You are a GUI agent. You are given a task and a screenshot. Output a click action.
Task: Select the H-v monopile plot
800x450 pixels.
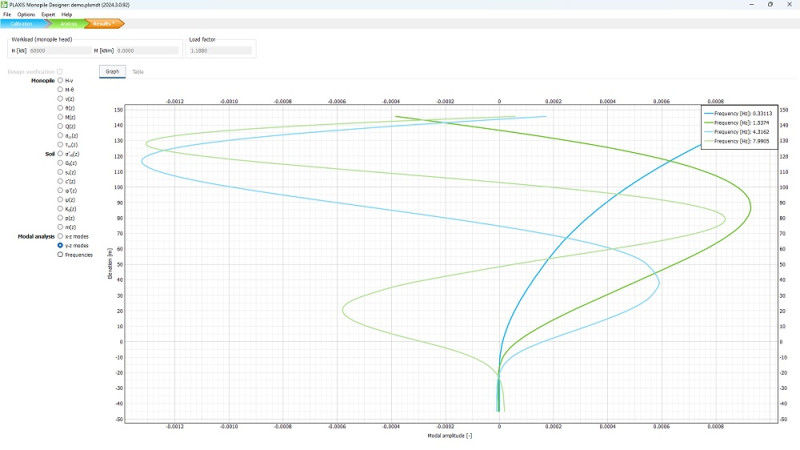click(x=60, y=80)
